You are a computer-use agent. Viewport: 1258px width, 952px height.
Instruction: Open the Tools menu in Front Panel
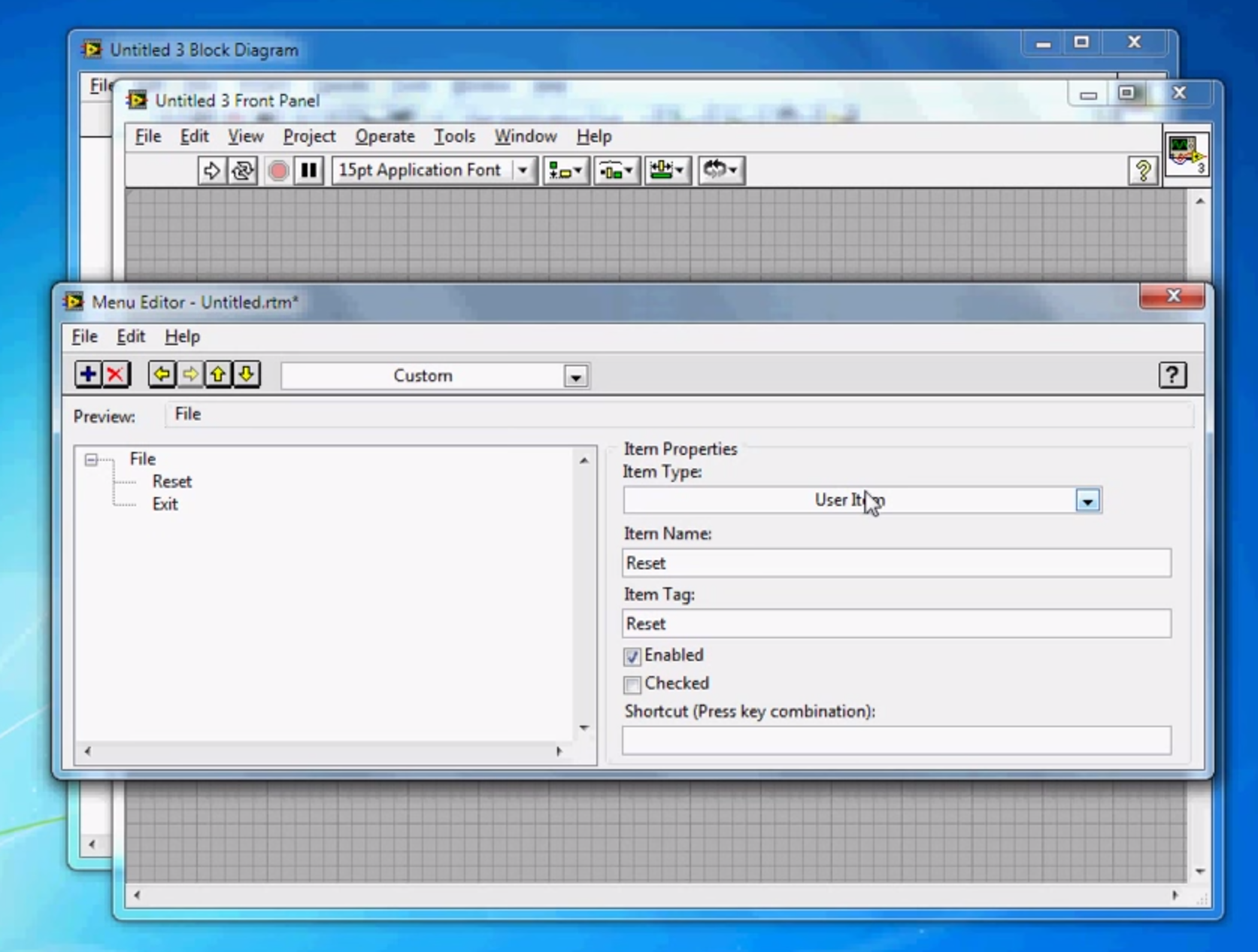tap(454, 137)
